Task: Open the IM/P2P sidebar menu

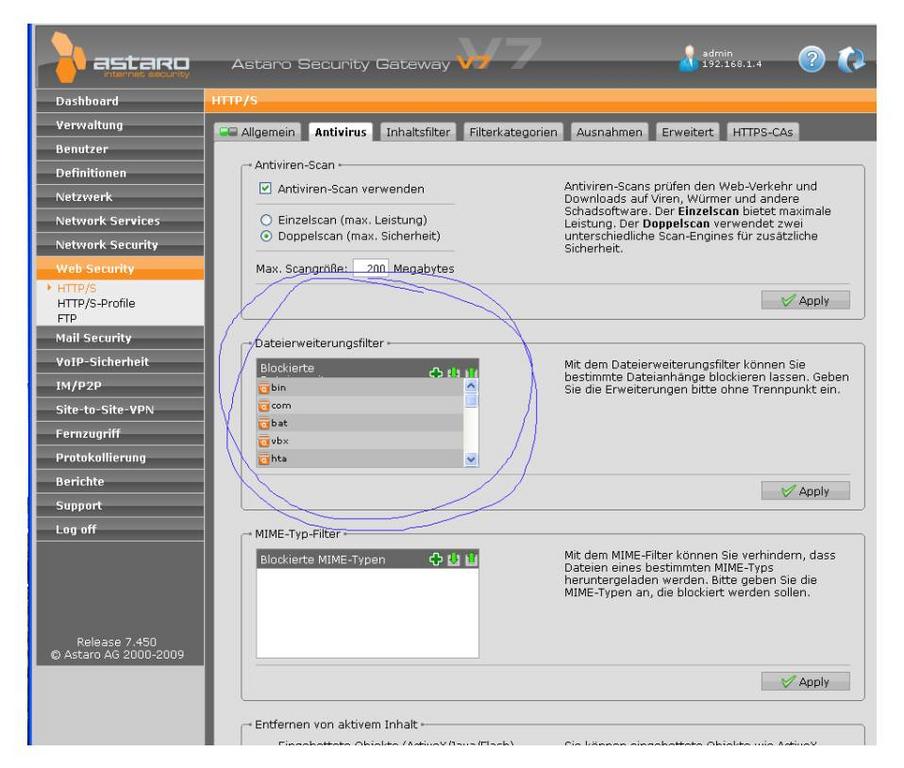Action: click(120, 386)
